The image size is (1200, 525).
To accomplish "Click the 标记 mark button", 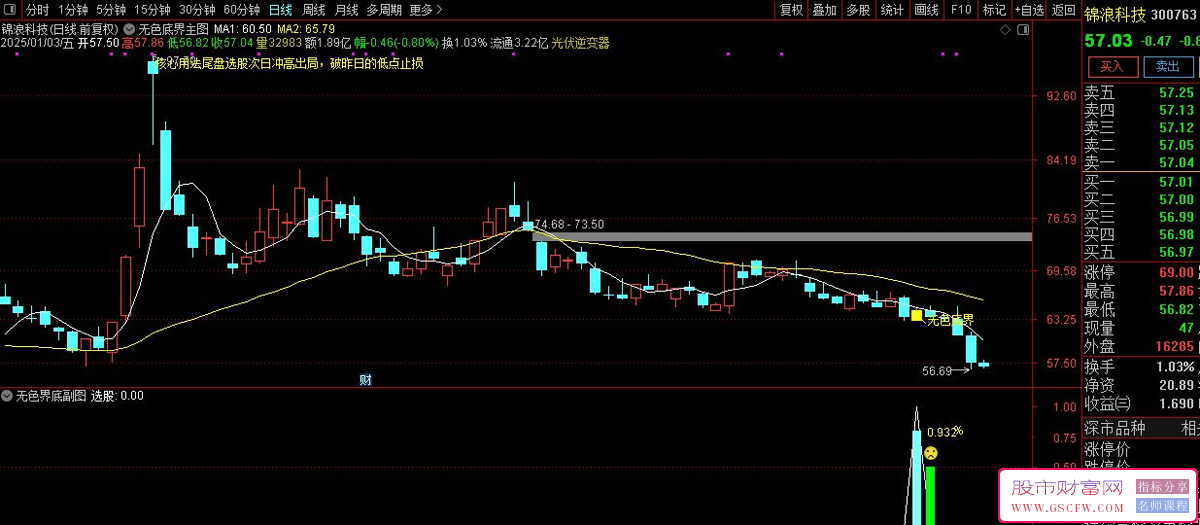I will point(994,10).
